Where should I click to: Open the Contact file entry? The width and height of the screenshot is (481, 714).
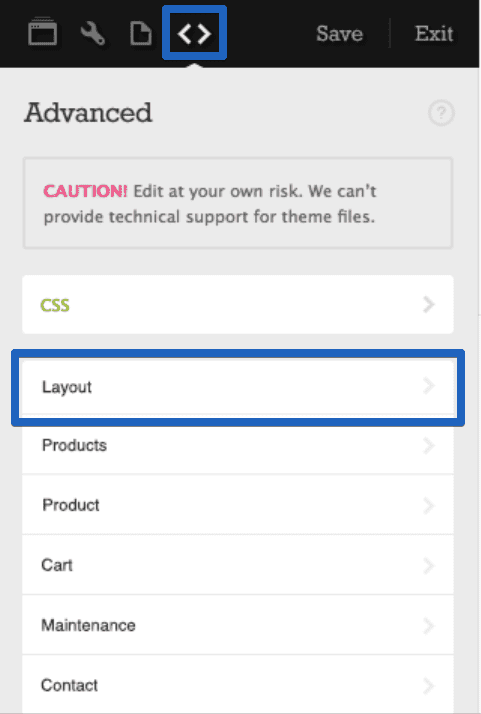tap(238, 684)
